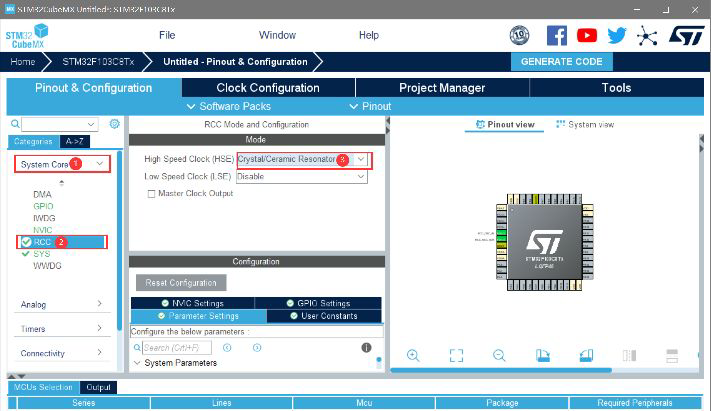Go to Home breadcrumb
Screen dimensions: 711x411
23,62
